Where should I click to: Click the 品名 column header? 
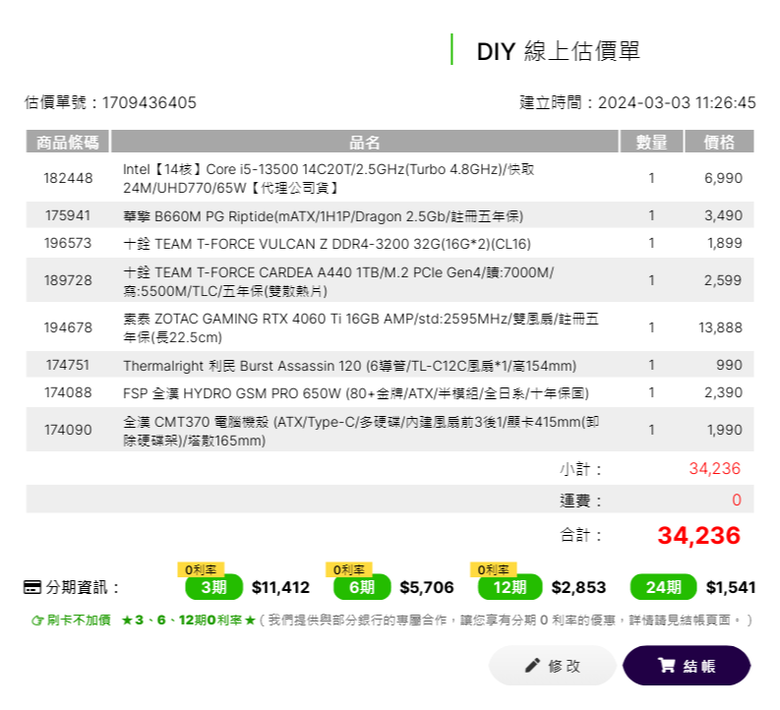click(x=364, y=142)
